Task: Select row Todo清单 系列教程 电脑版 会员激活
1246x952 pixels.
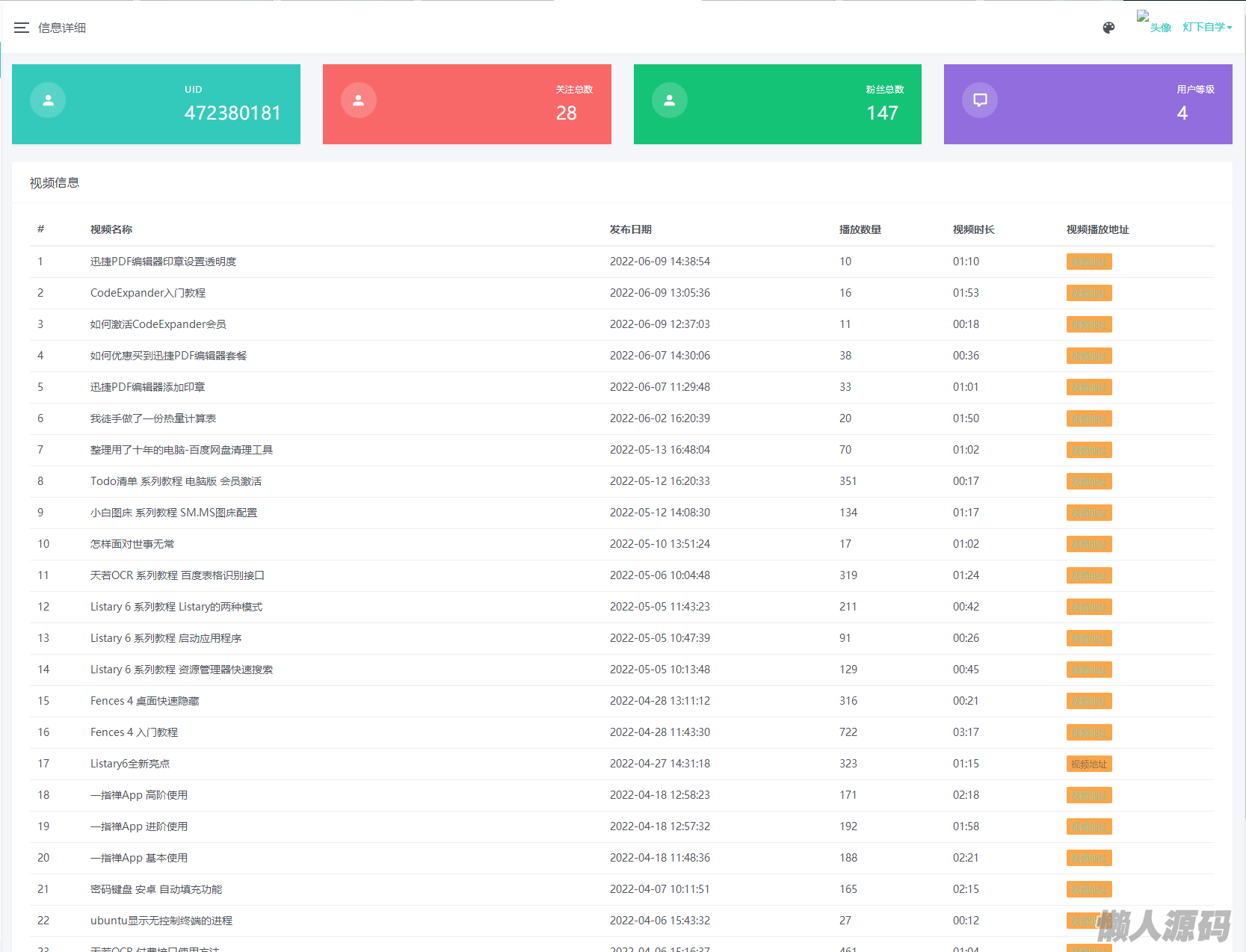Action: tap(176, 481)
